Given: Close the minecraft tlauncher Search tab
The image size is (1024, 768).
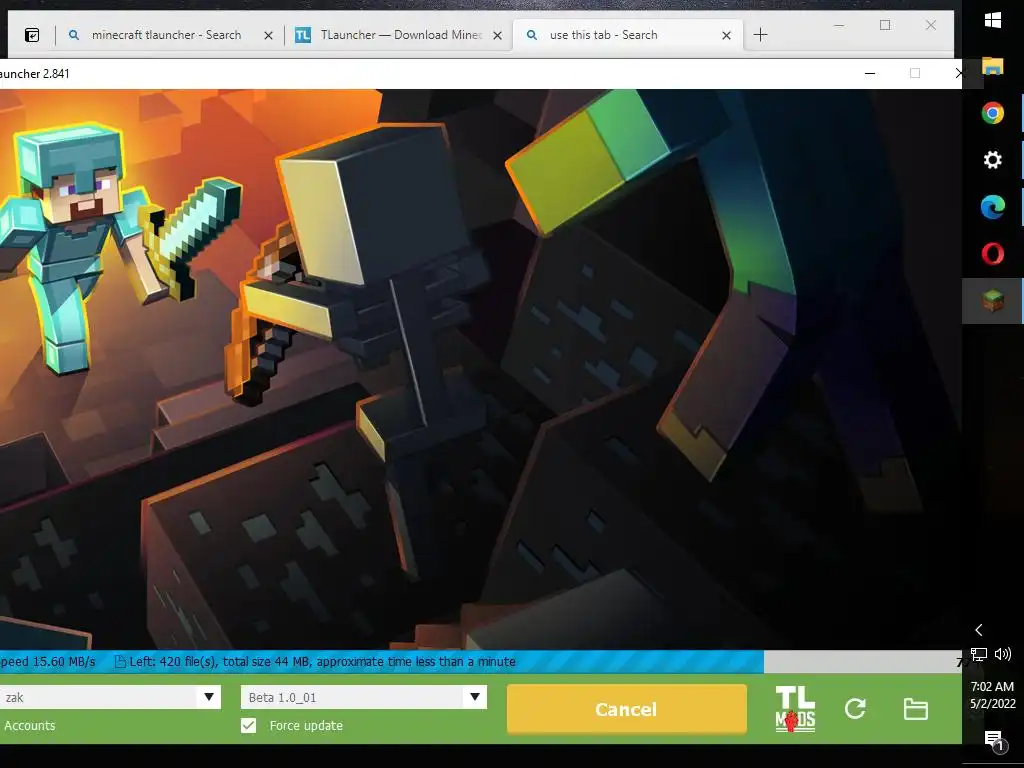Looking at the screenshot, I should 268,35.
